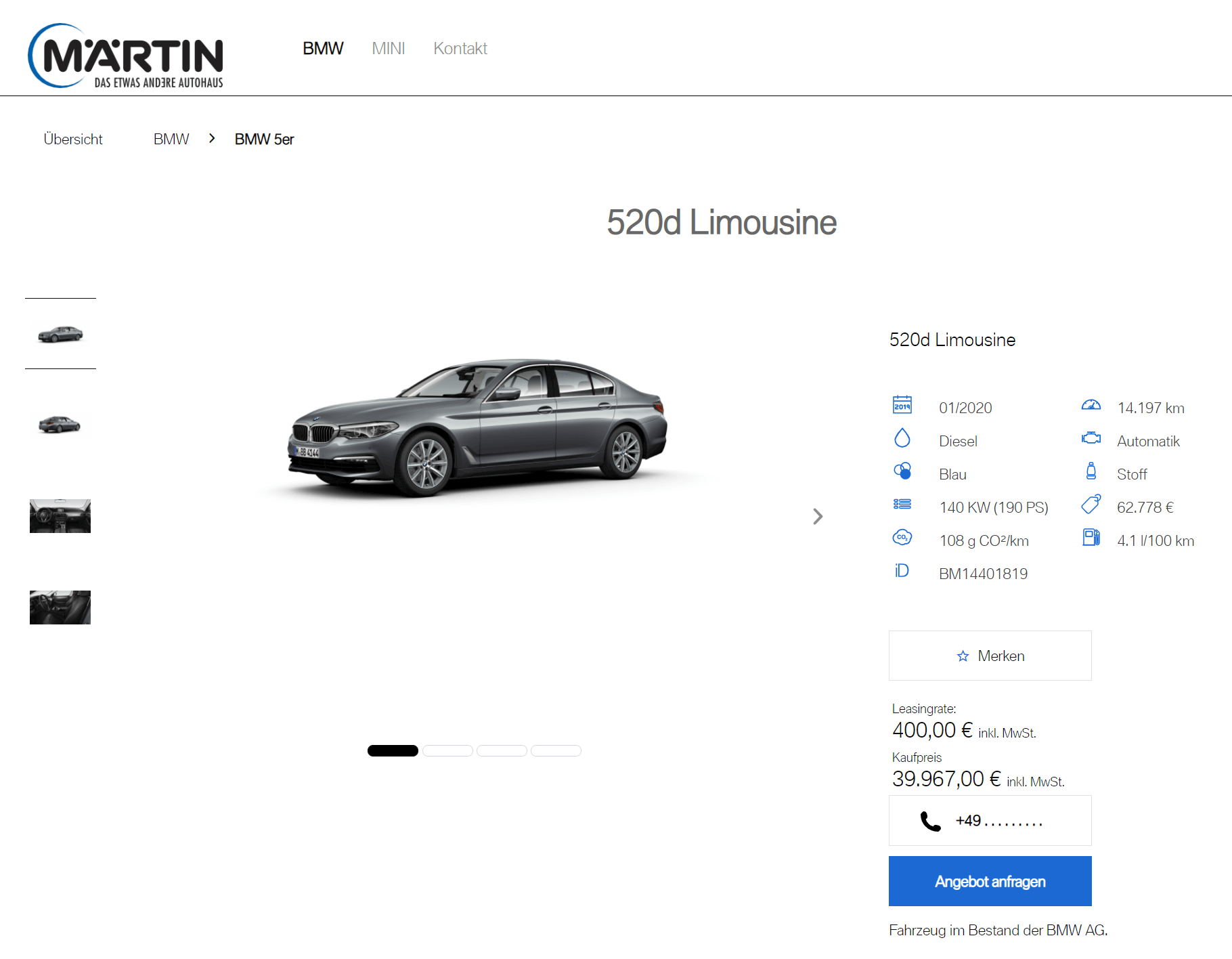The image size is (1232, 959).
Task: Click the BMW breadcrumb link
Action: (171, 139)
